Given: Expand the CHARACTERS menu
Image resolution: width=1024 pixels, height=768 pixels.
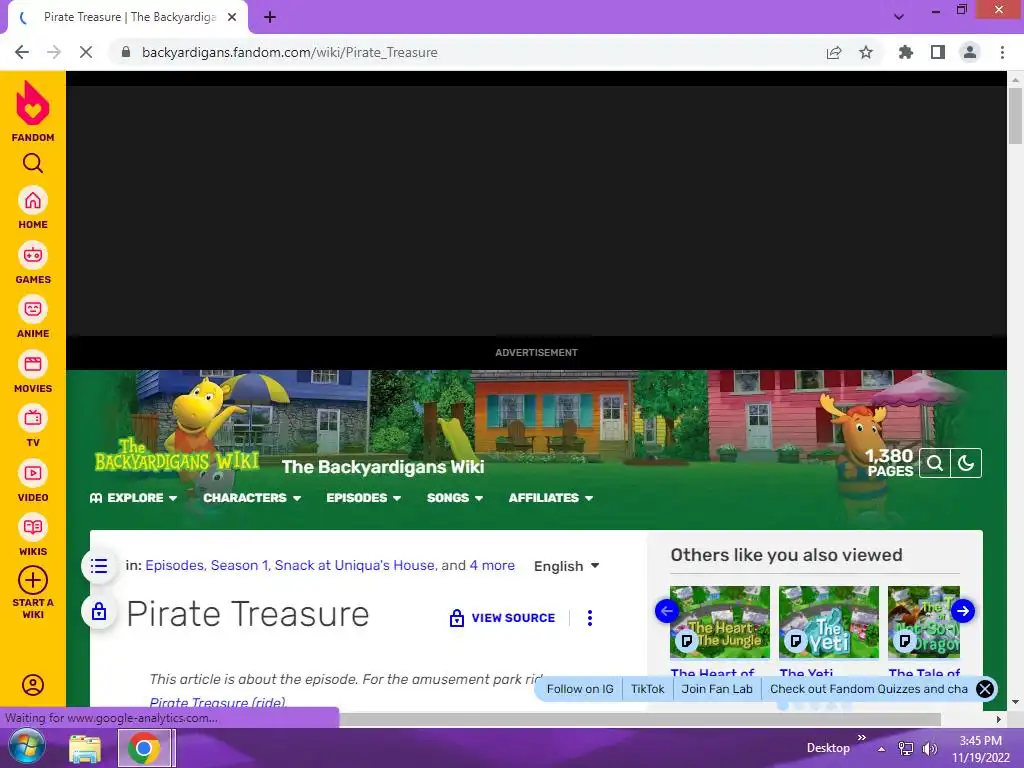Looking at the screenshot, I should pos(252,498).
